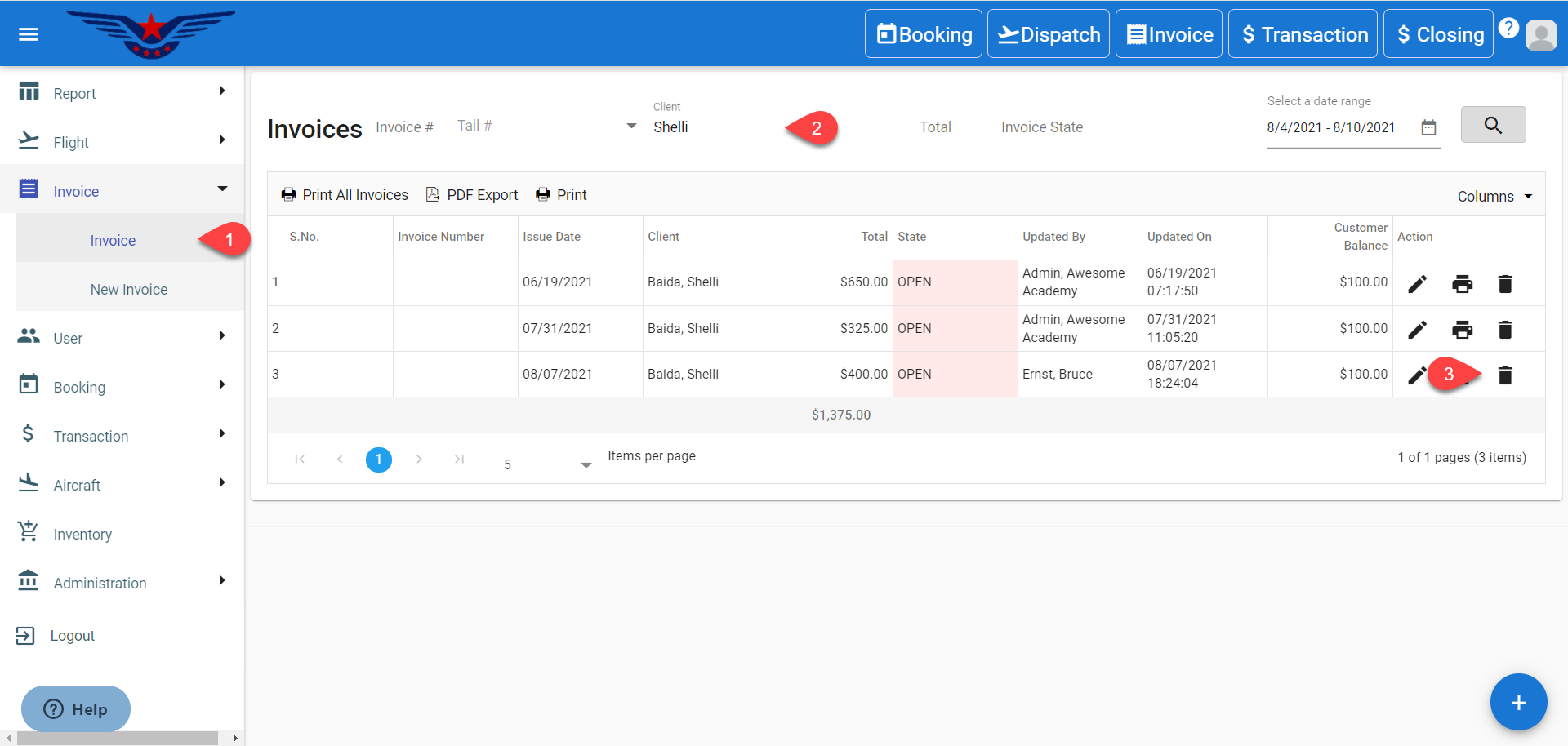Screen dimensions: 1568x746
Task: Click the search magnifier button
Action: pos(1493,125)
